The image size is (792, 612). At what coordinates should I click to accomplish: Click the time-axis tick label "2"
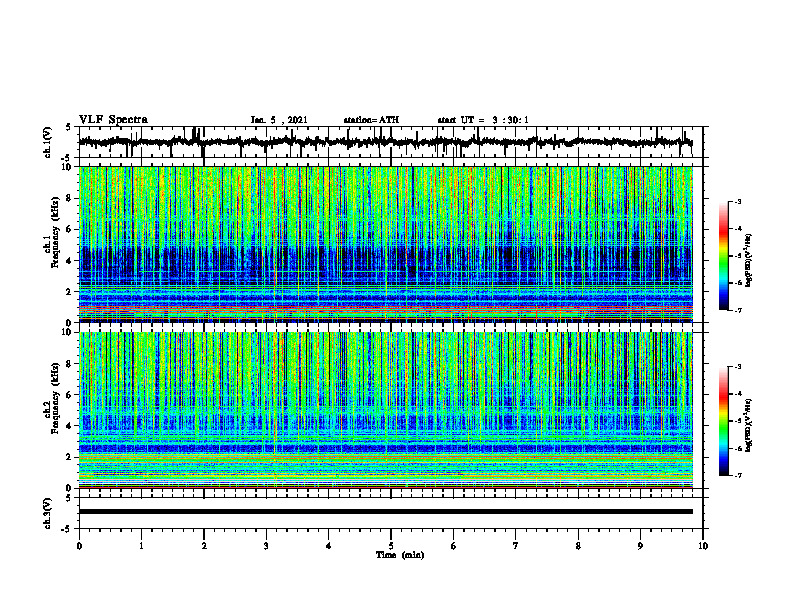[x=204, y=546]
